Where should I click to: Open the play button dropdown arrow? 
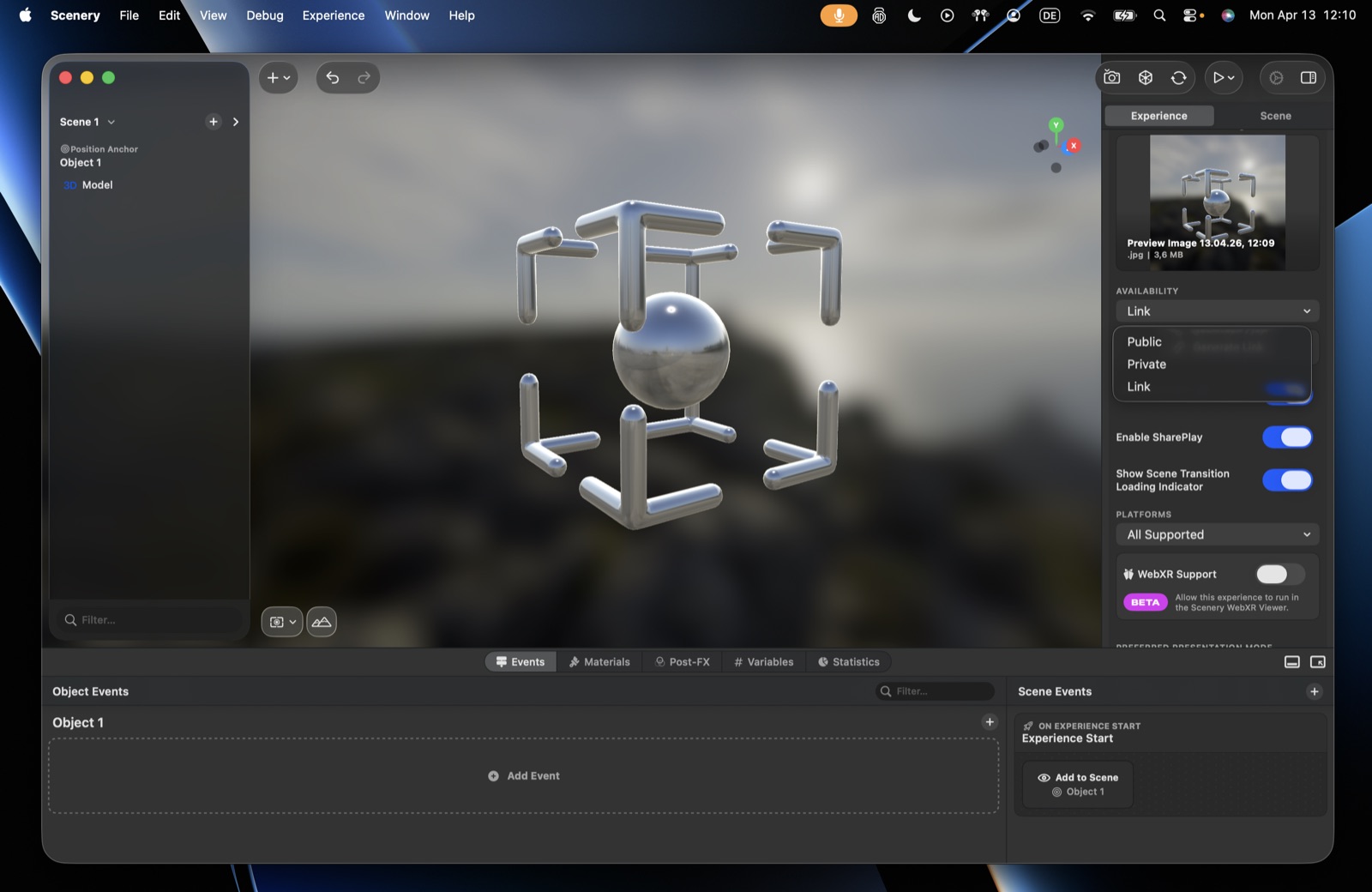pos(1231,78)
